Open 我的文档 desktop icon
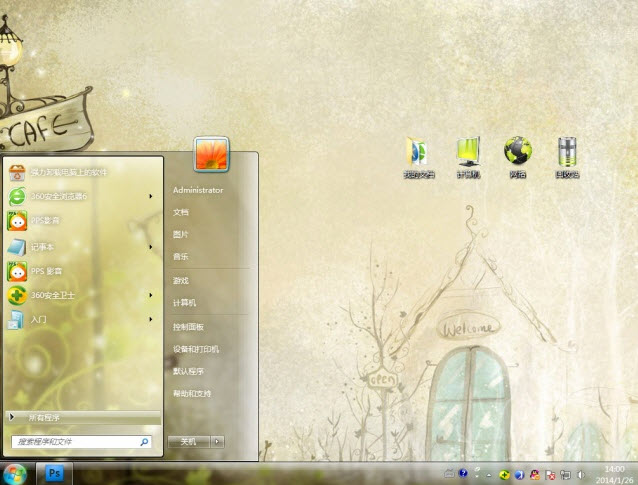Viewport: 638px width, 485px height. (x=419, y=157)
